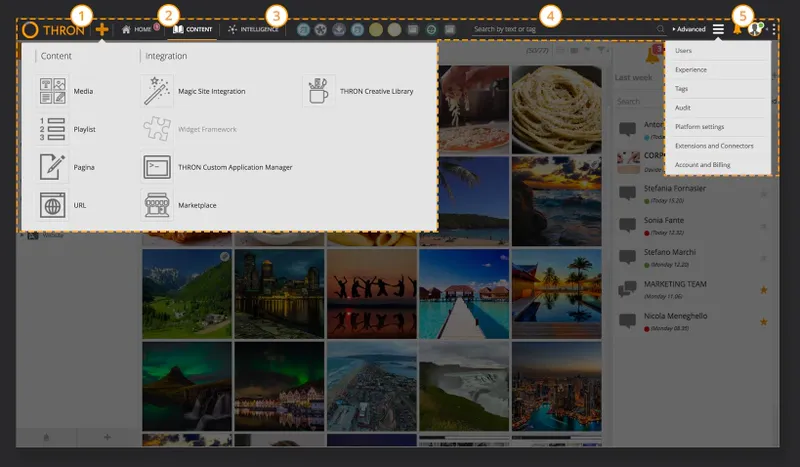Open Magic Site Integration wand icon
Viewport: 800px width, 467px height.
pyautogui.click(x=157, y=91)
